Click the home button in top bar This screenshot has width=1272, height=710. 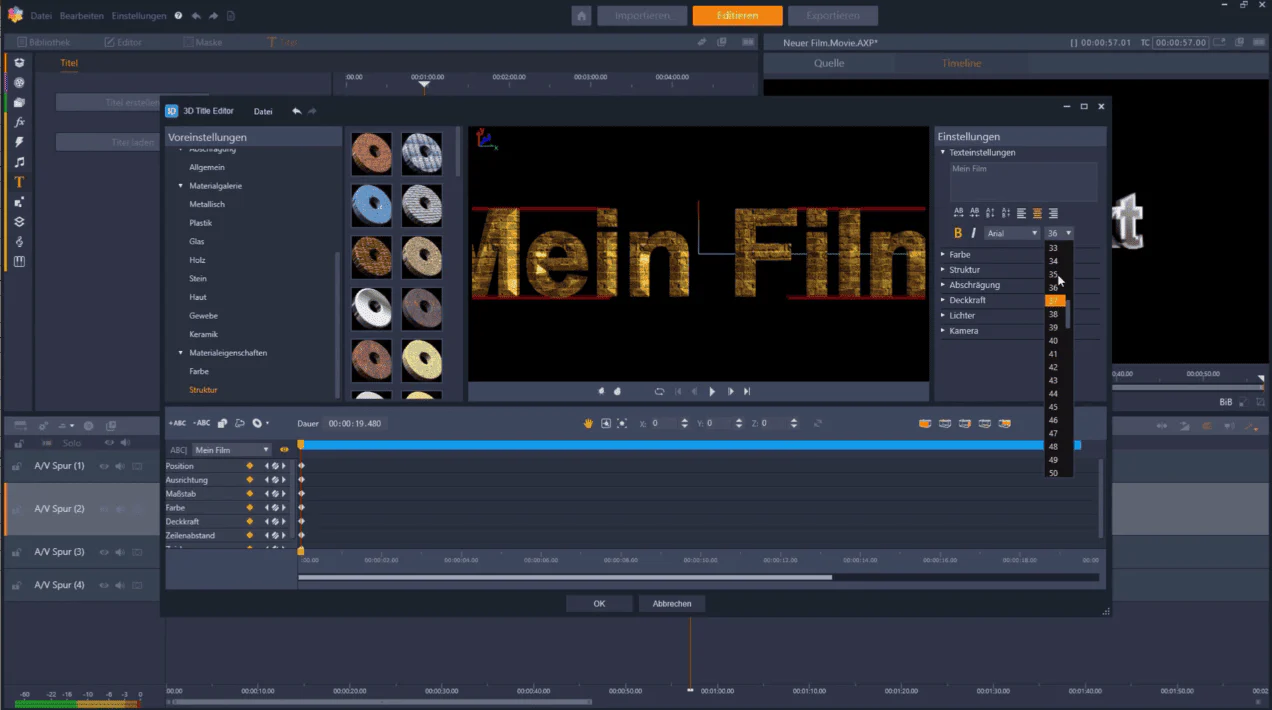tap(581, 16)
